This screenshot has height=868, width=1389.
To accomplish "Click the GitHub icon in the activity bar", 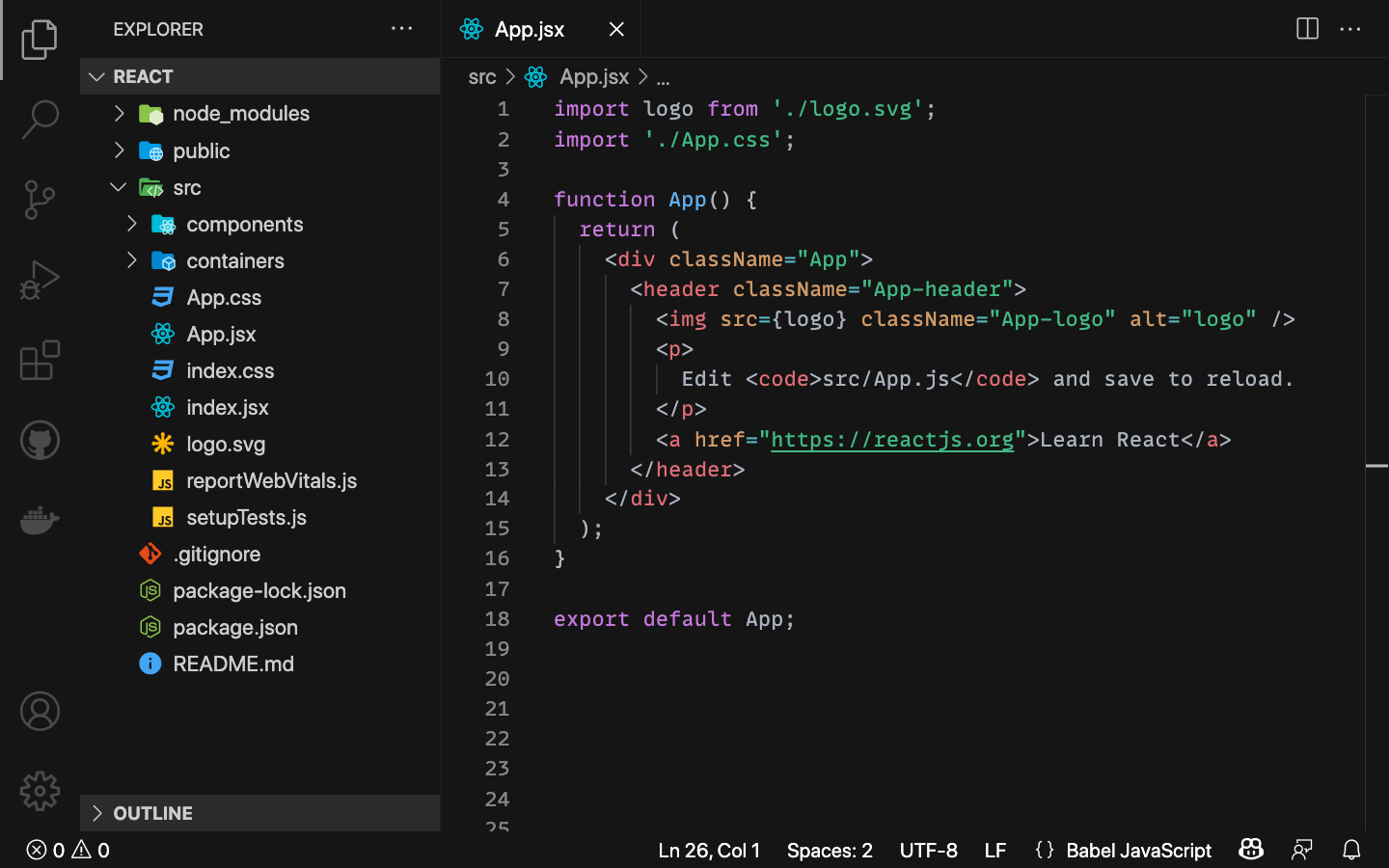I will pyautogui.click(x=39, y=440).
